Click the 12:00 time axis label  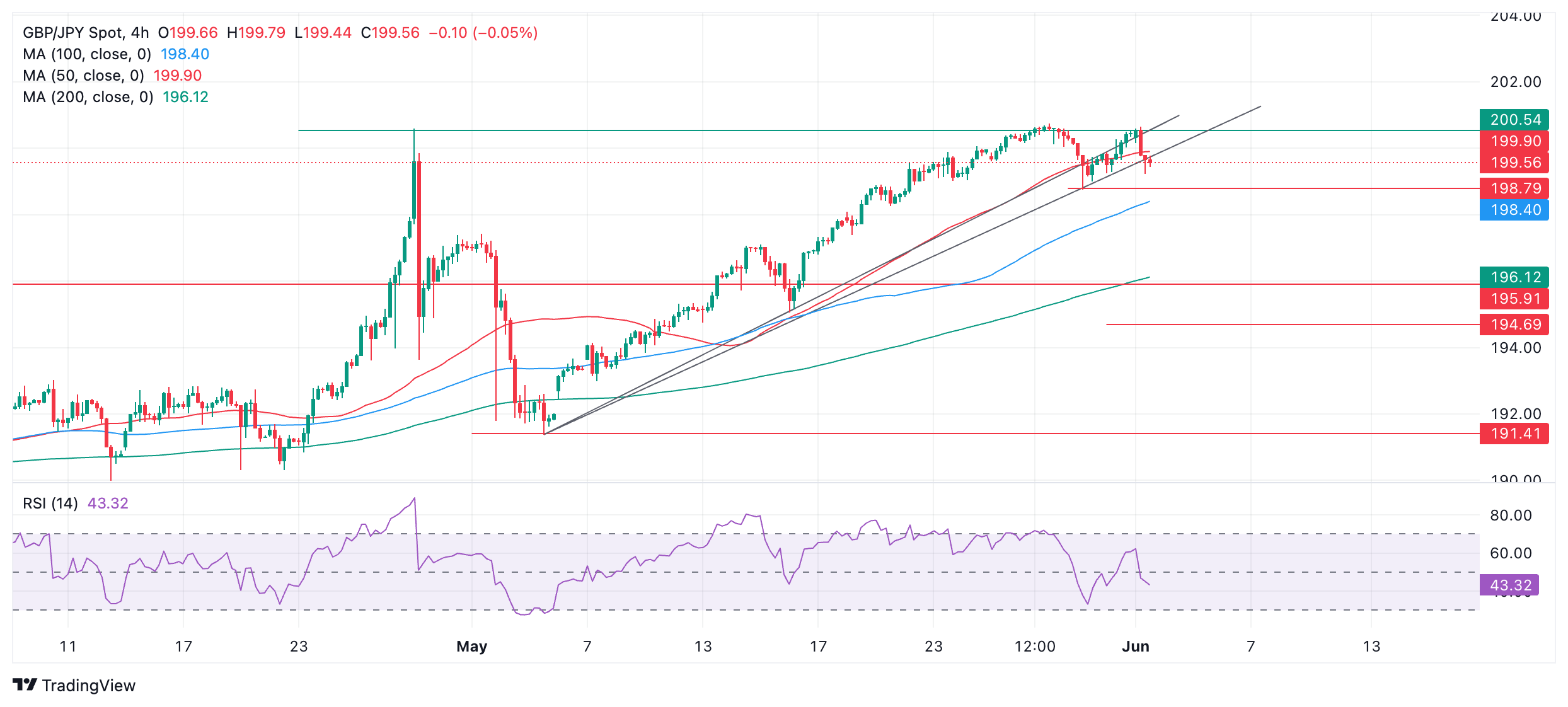point(1035,647)
